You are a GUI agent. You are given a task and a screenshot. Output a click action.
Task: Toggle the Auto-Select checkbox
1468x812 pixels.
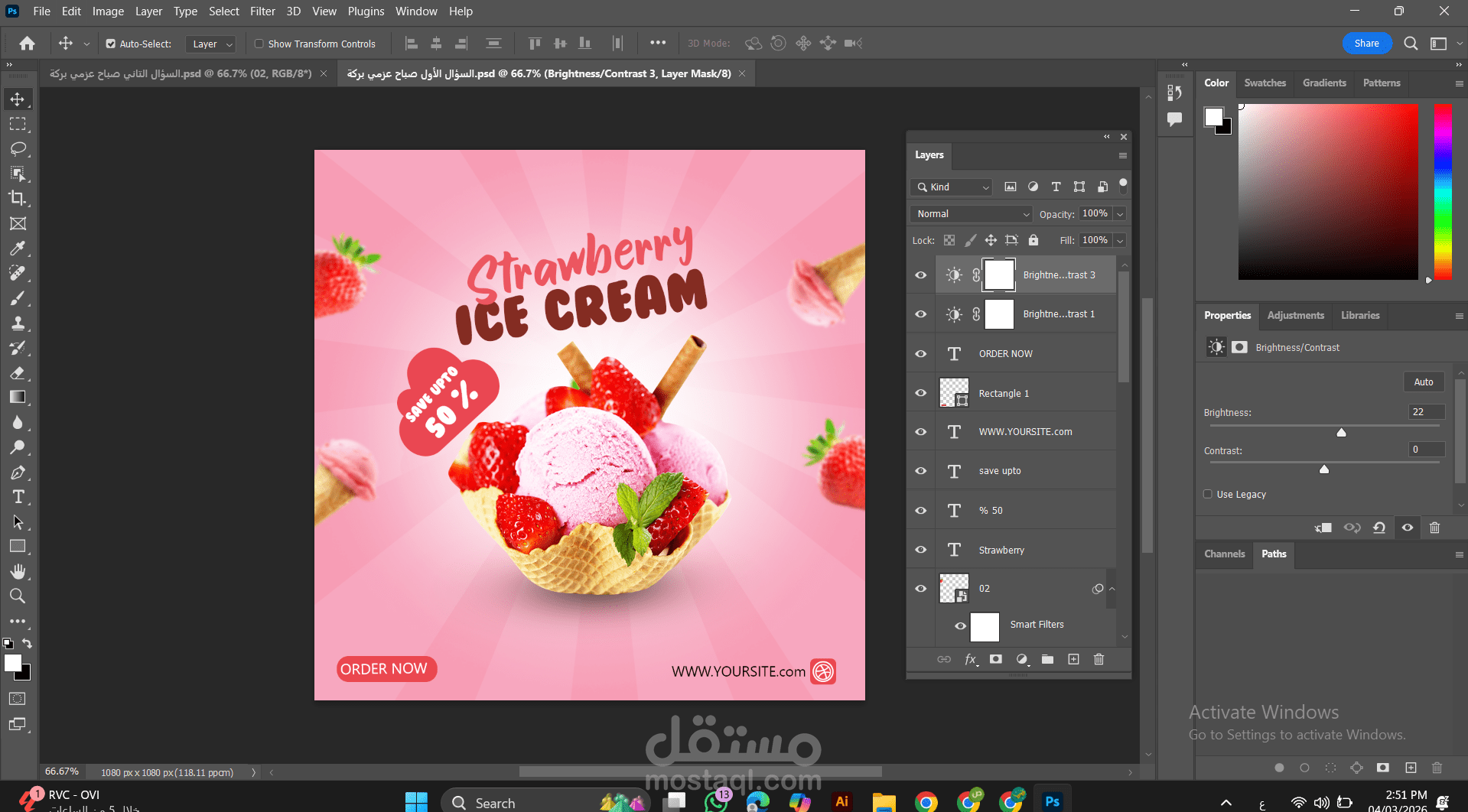[x=111, y=44]
